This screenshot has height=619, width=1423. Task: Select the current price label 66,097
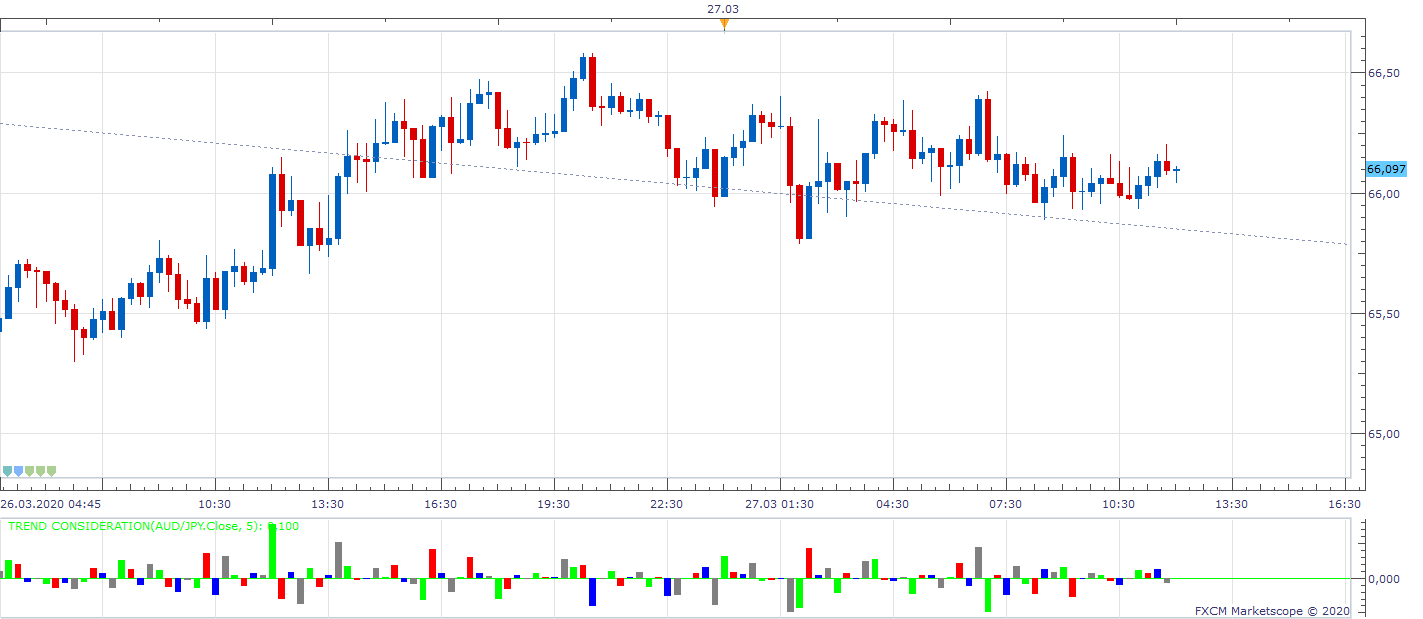(1386, 169)
